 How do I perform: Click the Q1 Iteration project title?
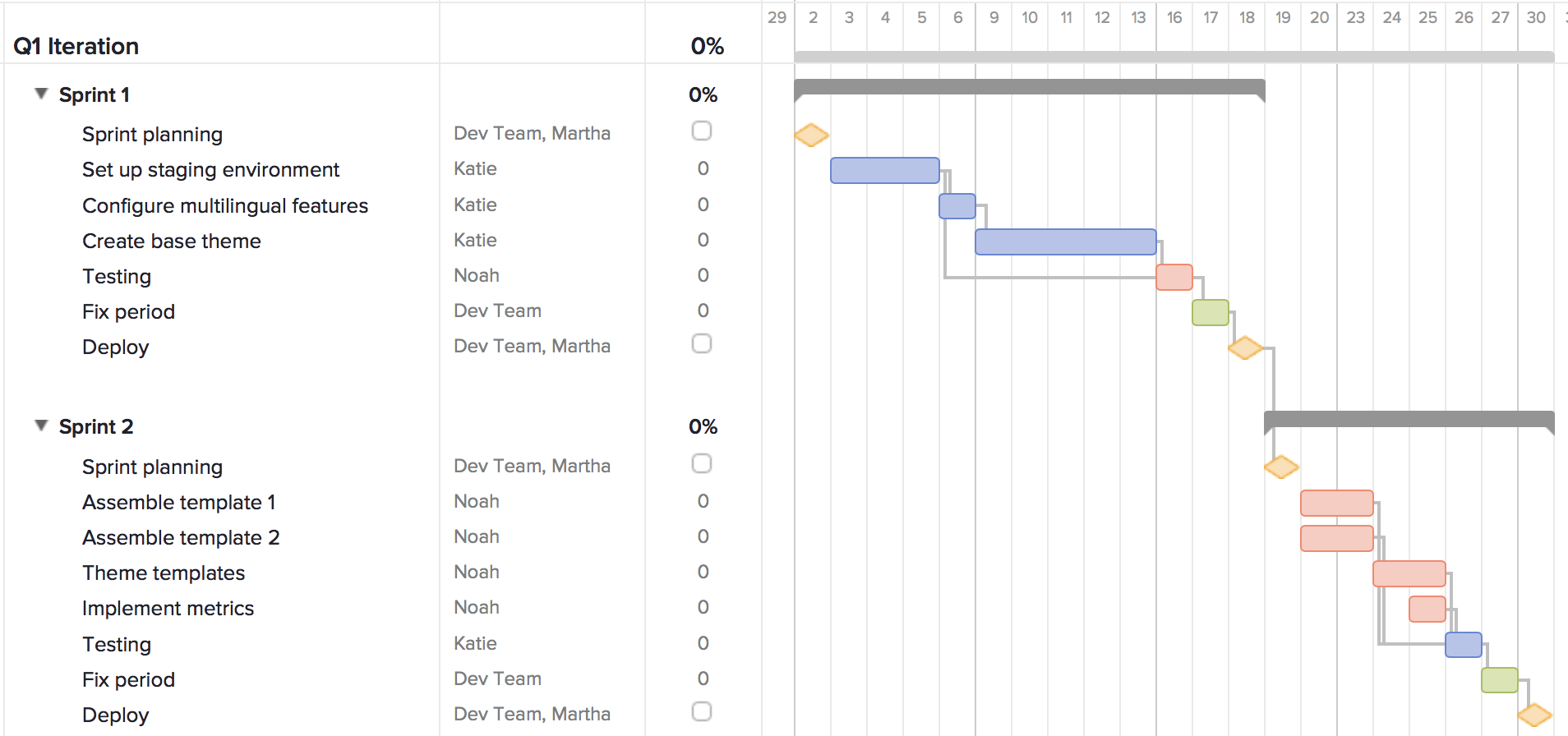pos(75,46)
